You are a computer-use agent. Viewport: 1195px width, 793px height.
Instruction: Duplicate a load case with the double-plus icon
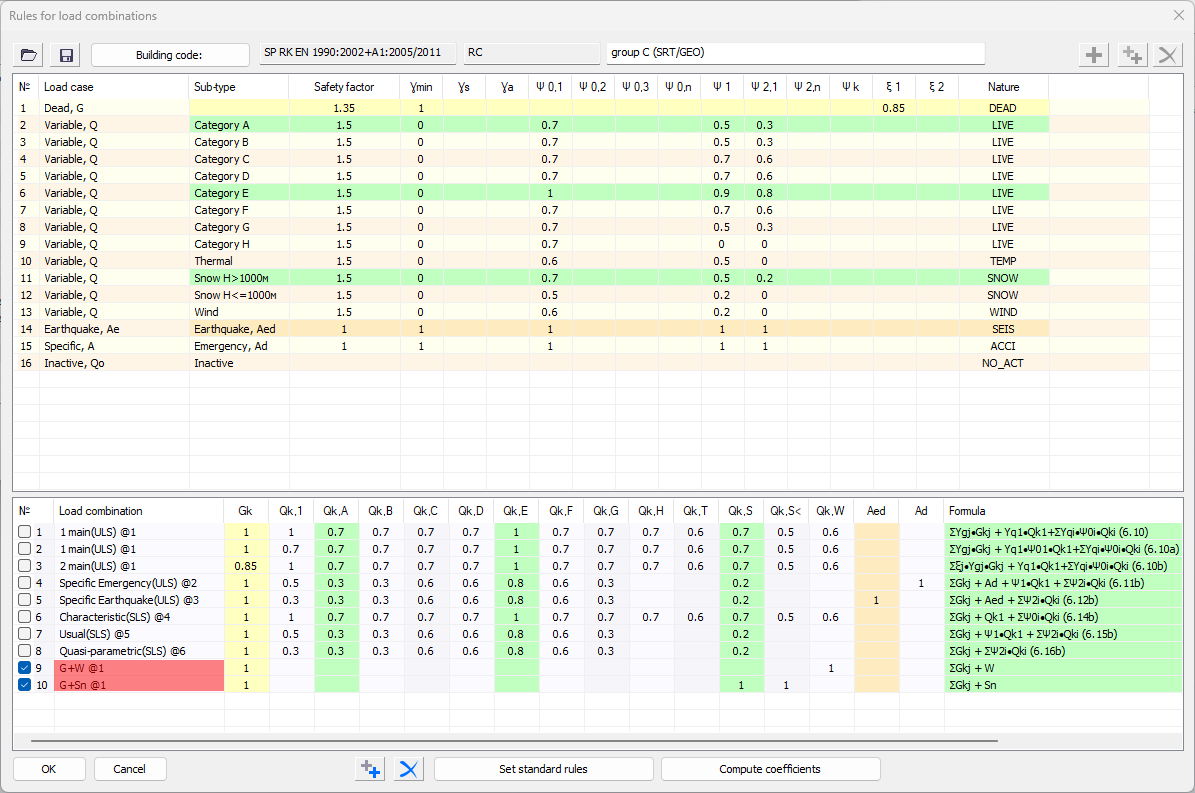click(1130, 54)
